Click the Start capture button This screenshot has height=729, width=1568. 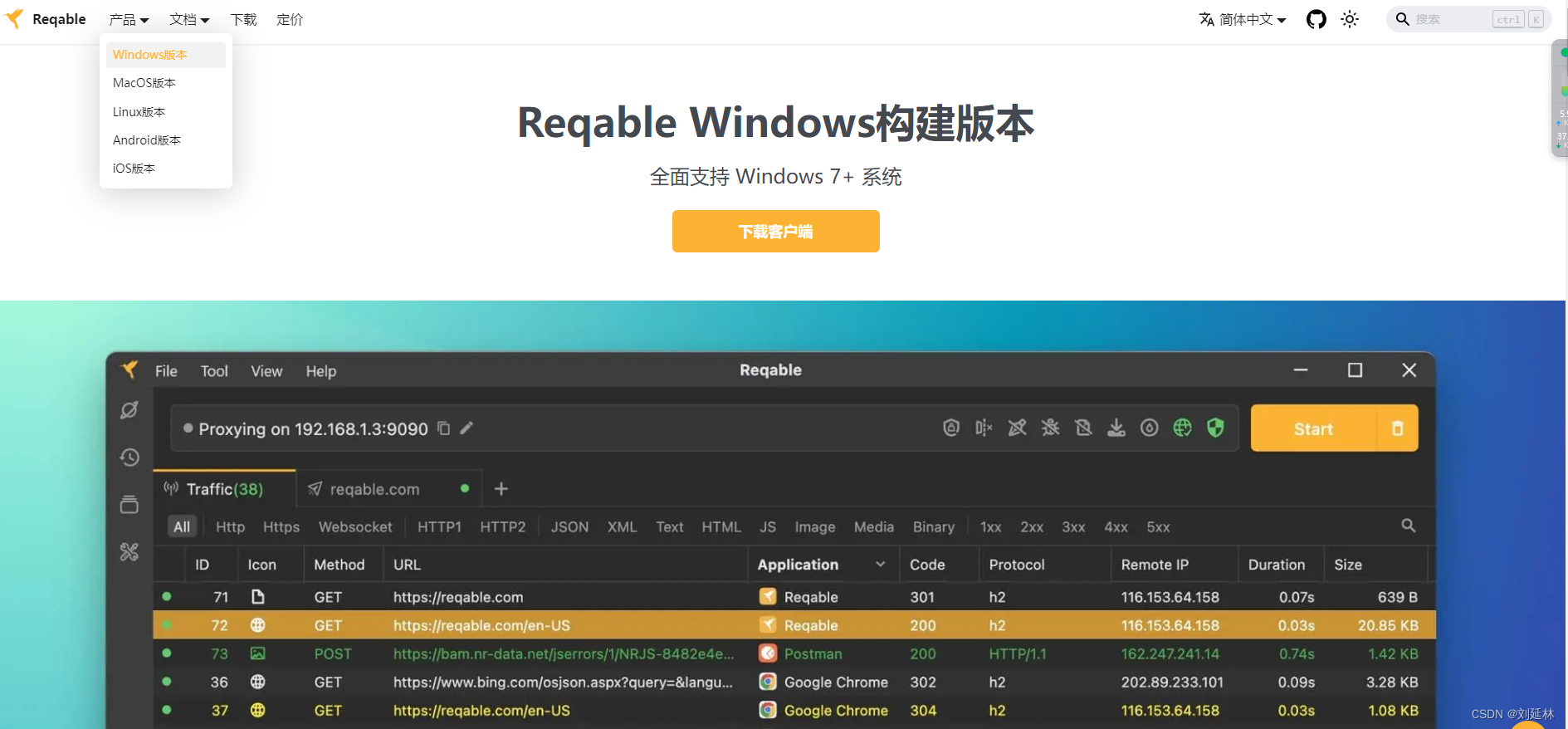click(1313, 428)
